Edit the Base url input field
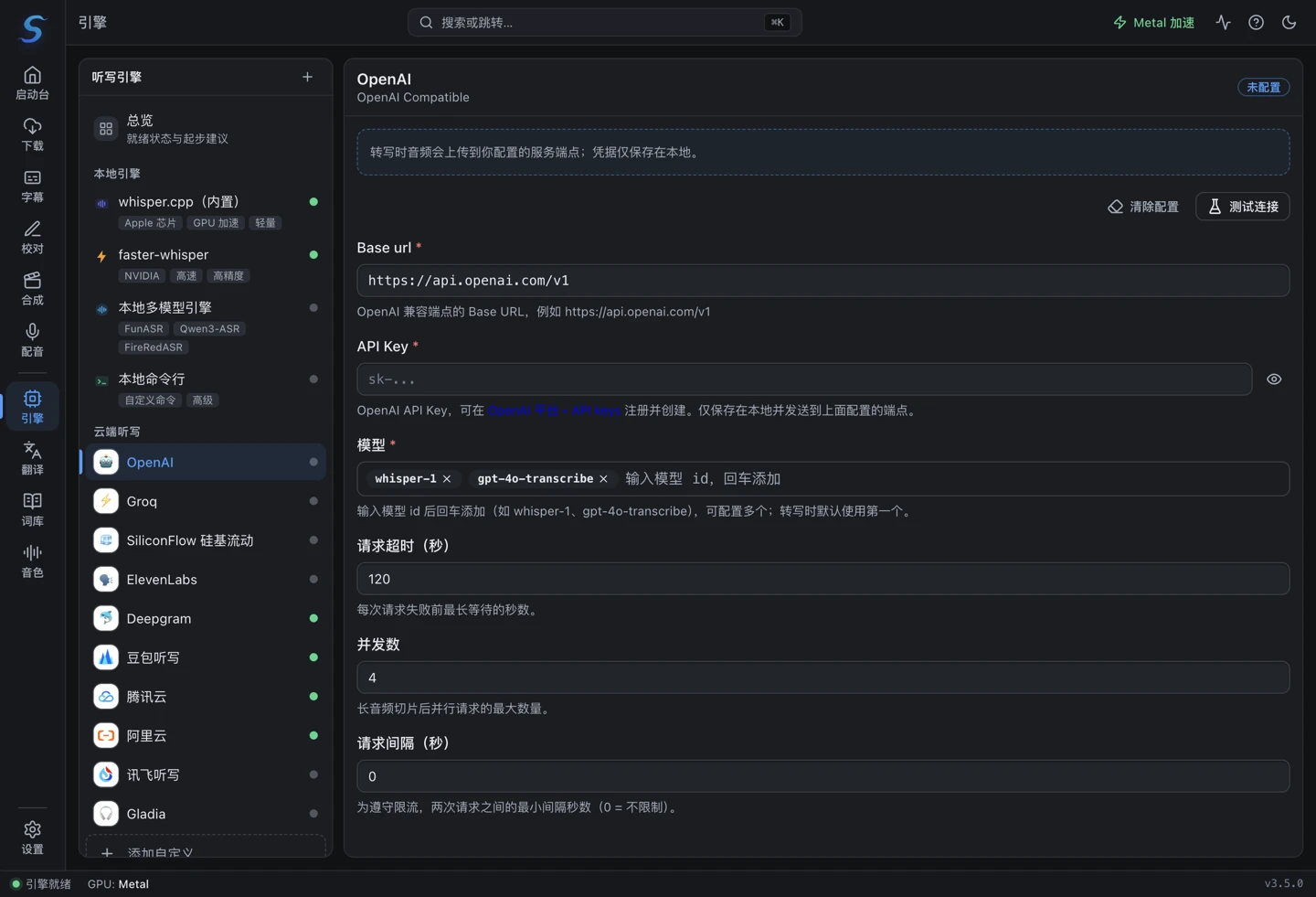 pos(822,280)
